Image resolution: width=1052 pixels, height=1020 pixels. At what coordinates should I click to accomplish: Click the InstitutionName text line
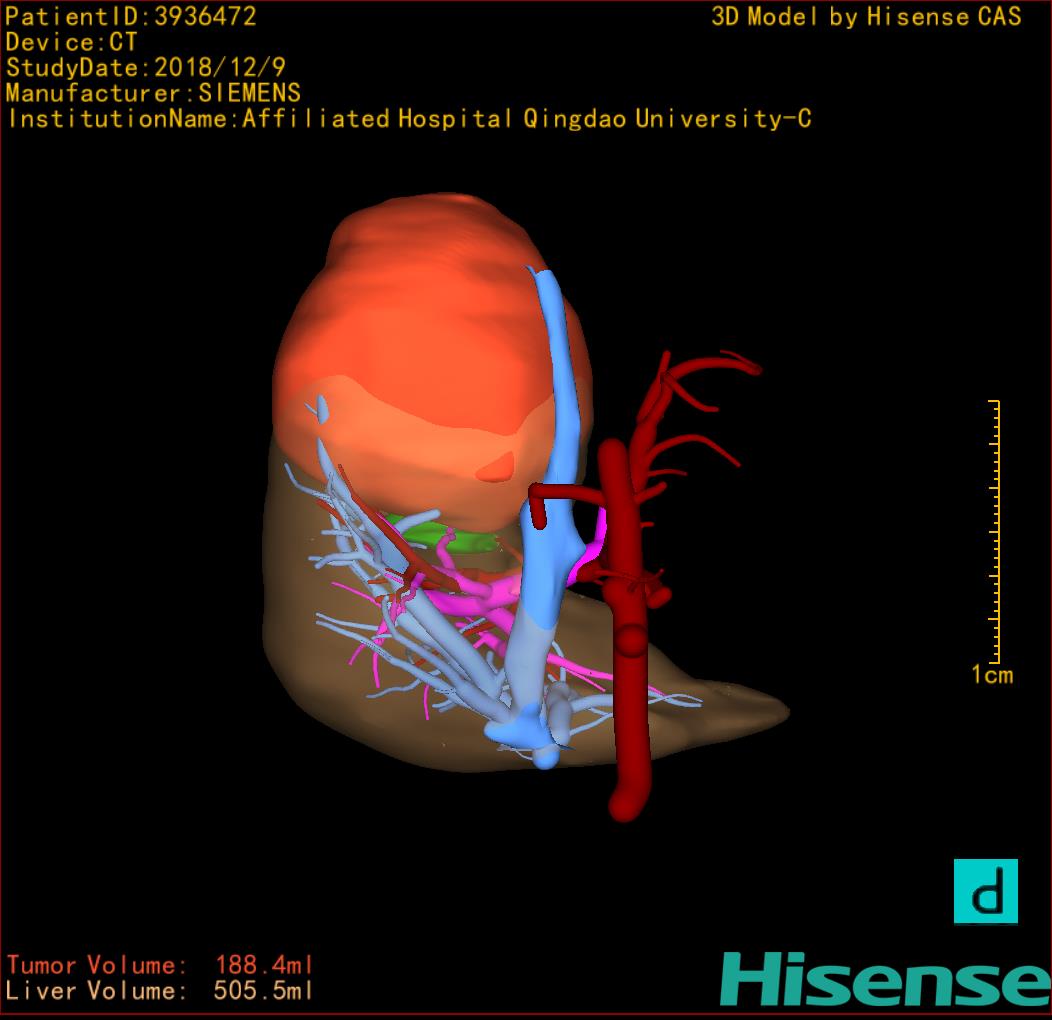409,119
